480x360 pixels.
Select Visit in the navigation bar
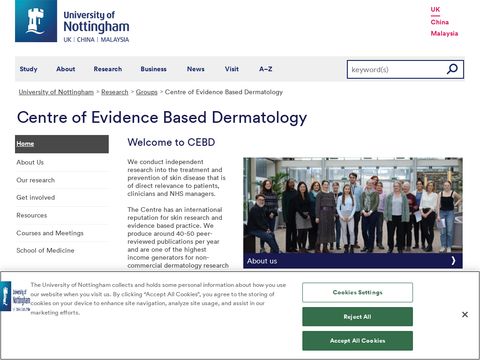coord(231,69)
